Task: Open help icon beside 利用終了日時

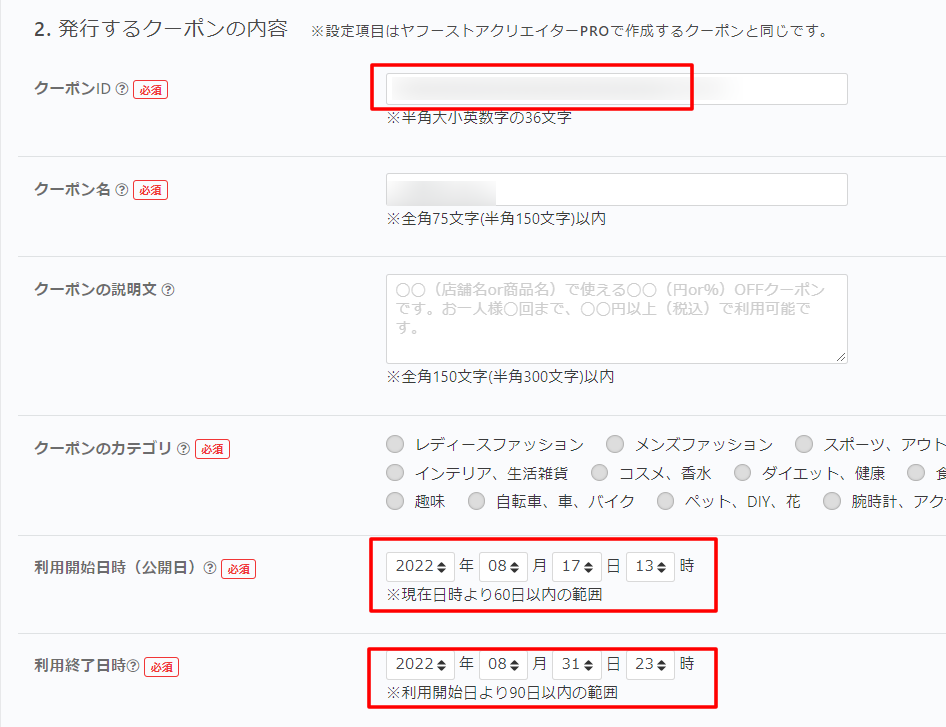Action: [133, 666]
